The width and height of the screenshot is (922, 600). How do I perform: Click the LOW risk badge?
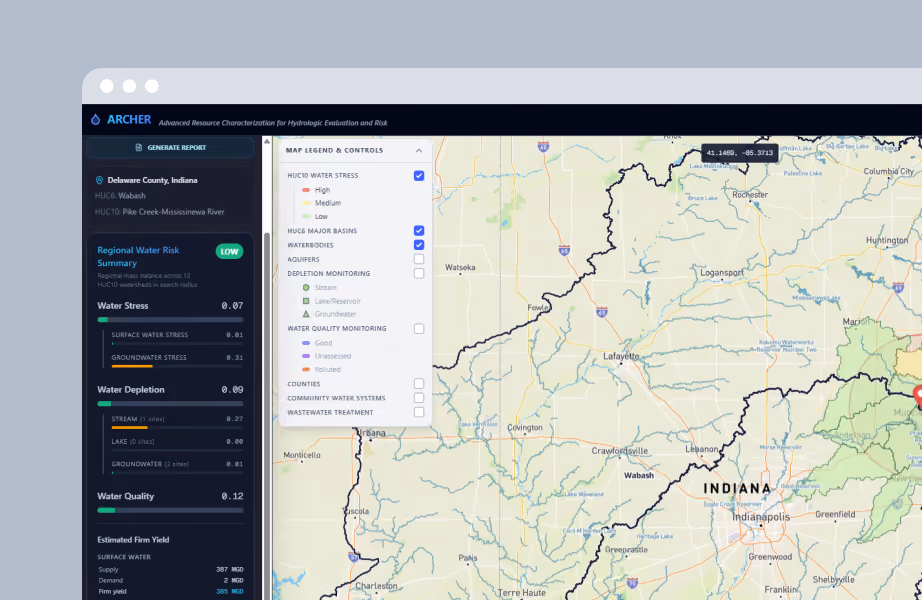(229, 251)
